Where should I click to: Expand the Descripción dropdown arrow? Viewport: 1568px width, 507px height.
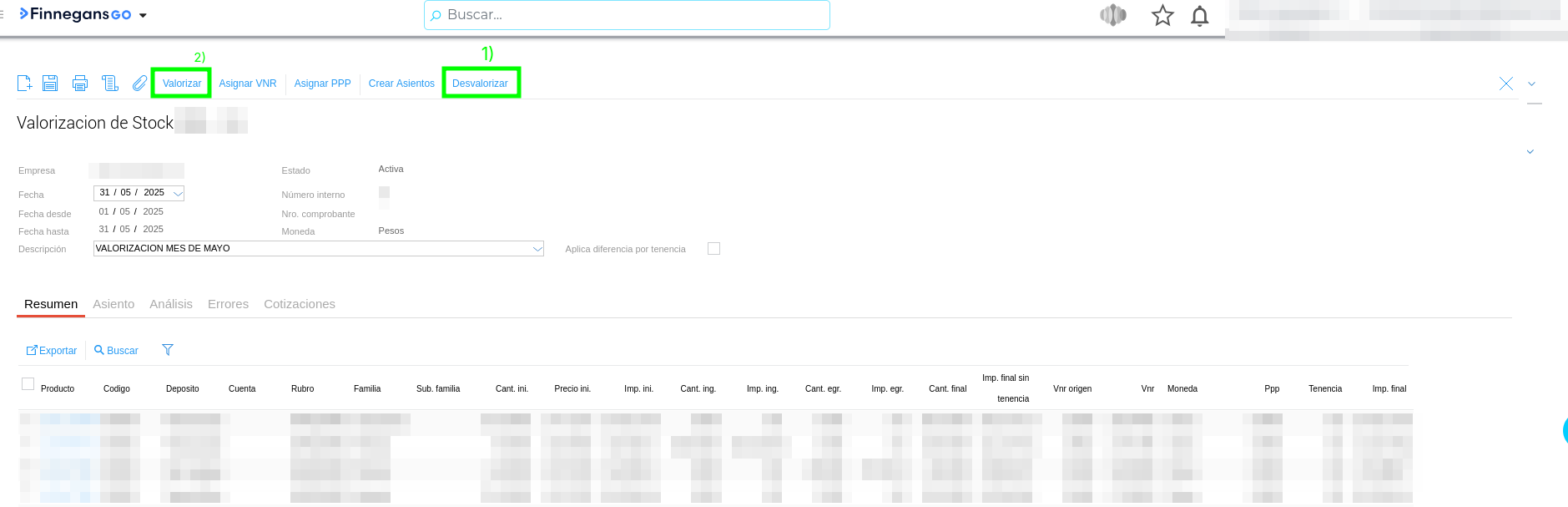[537, 249]
